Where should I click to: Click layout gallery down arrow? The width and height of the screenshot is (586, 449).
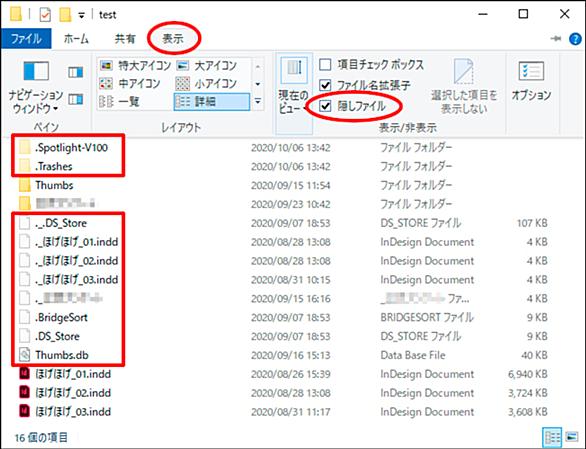pos(258,84)
